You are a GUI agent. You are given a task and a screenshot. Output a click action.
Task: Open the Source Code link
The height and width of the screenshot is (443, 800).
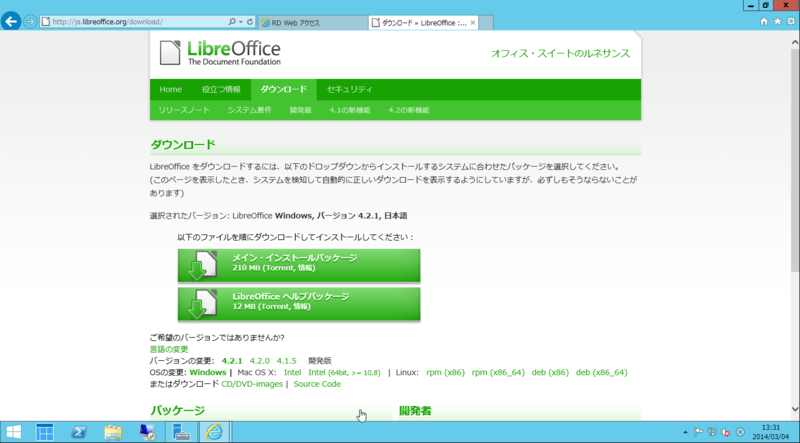[x=317, y=384]
